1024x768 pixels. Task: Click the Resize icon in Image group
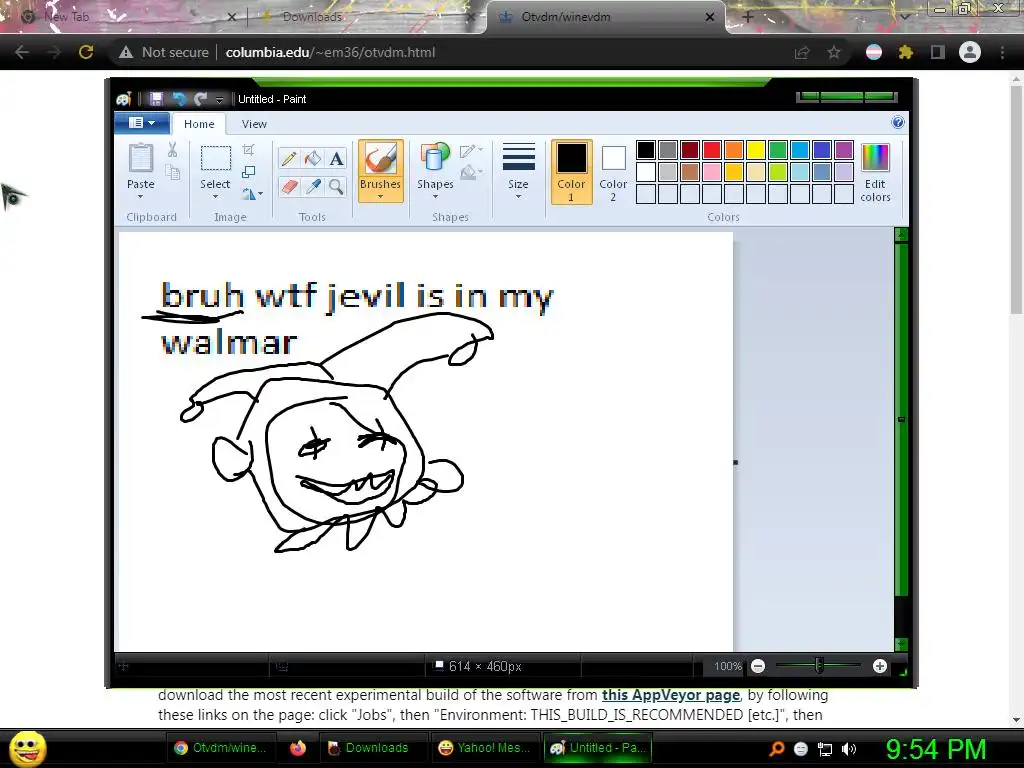[x=249, y=172]
